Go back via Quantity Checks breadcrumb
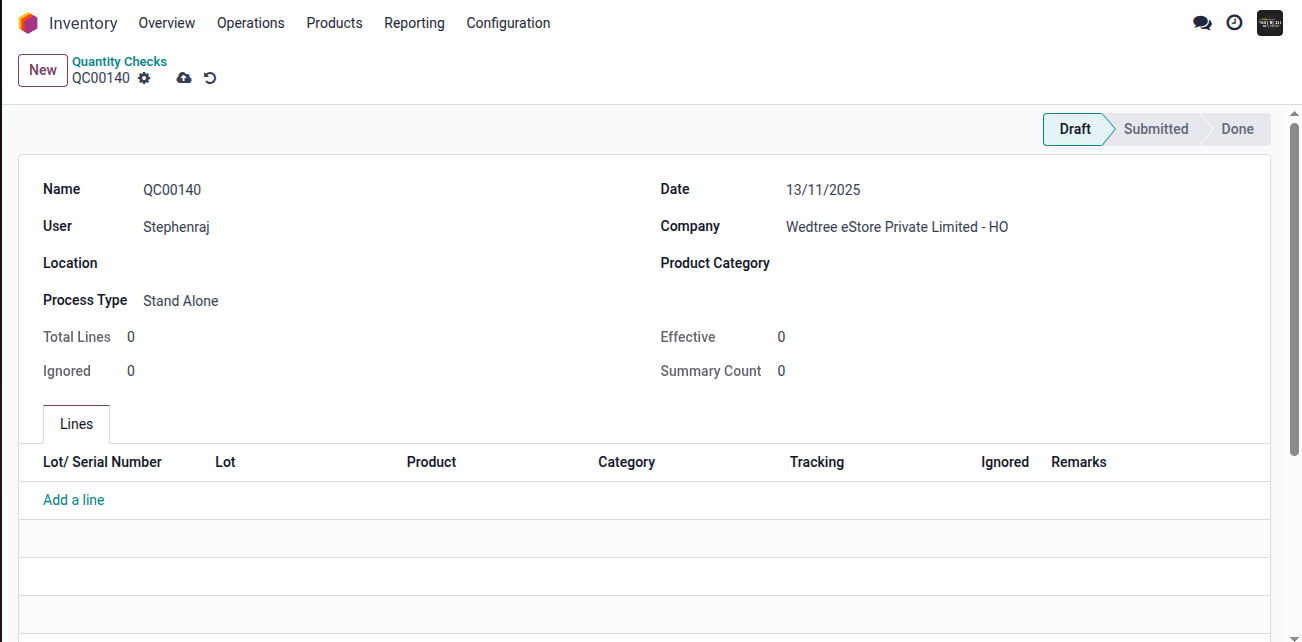Viewport: 1302px width, 642px height. [119, 62]
